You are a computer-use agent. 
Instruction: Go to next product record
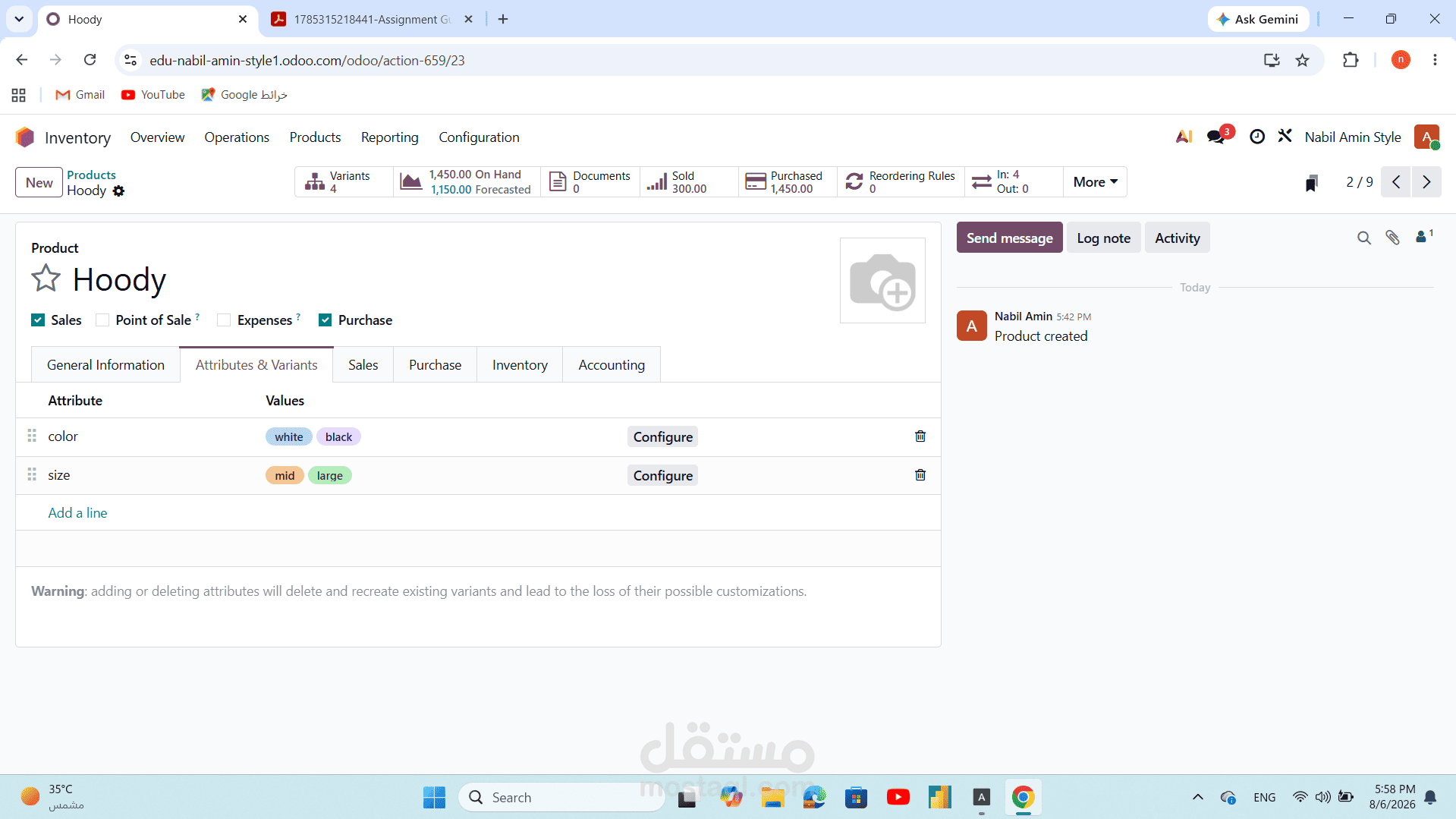coord(1426,182)
